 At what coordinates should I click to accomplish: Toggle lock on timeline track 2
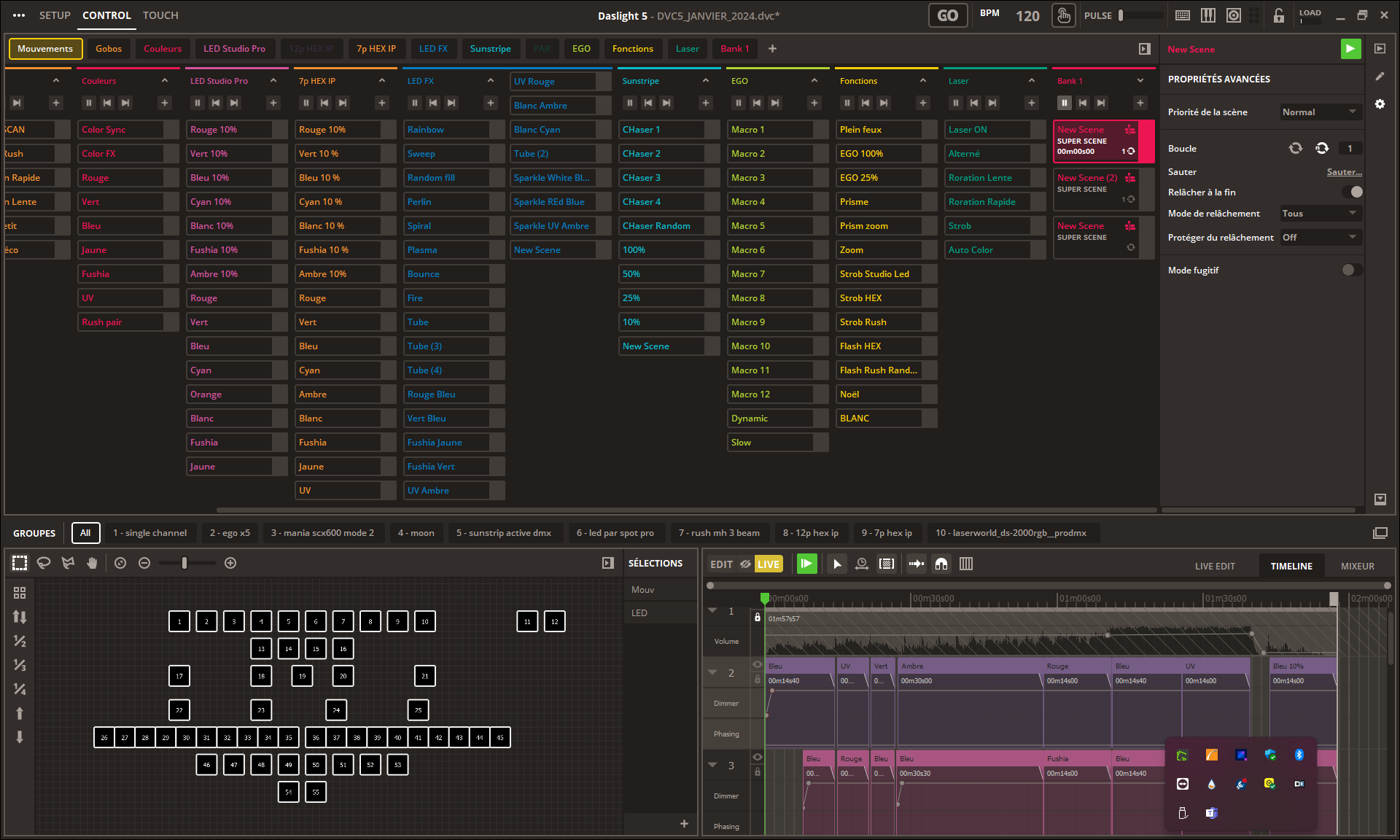coord(758,679)
